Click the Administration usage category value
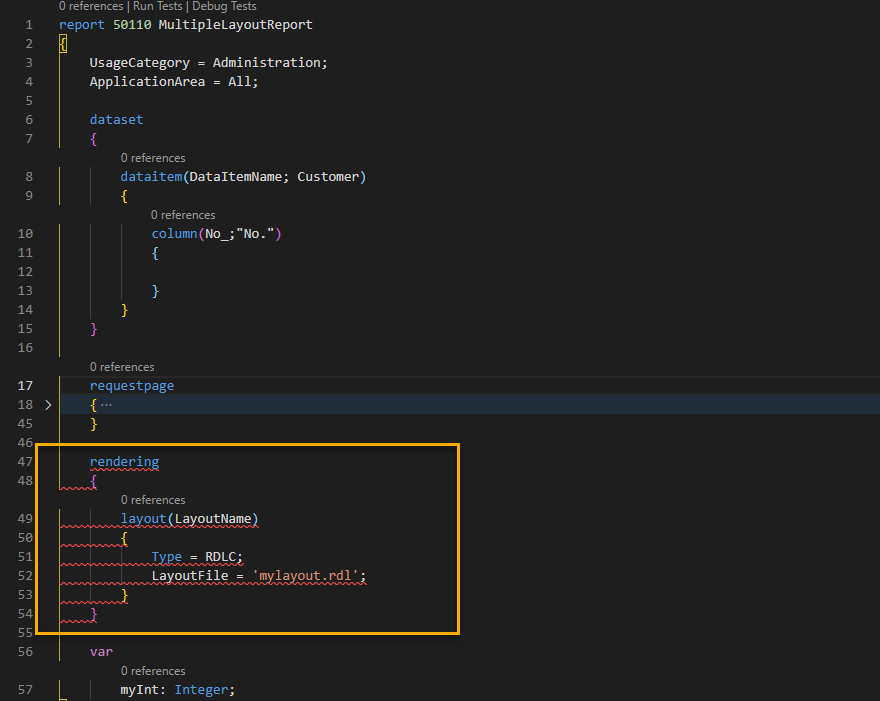Viewport: 880px width, 701px height. point(266,62)
